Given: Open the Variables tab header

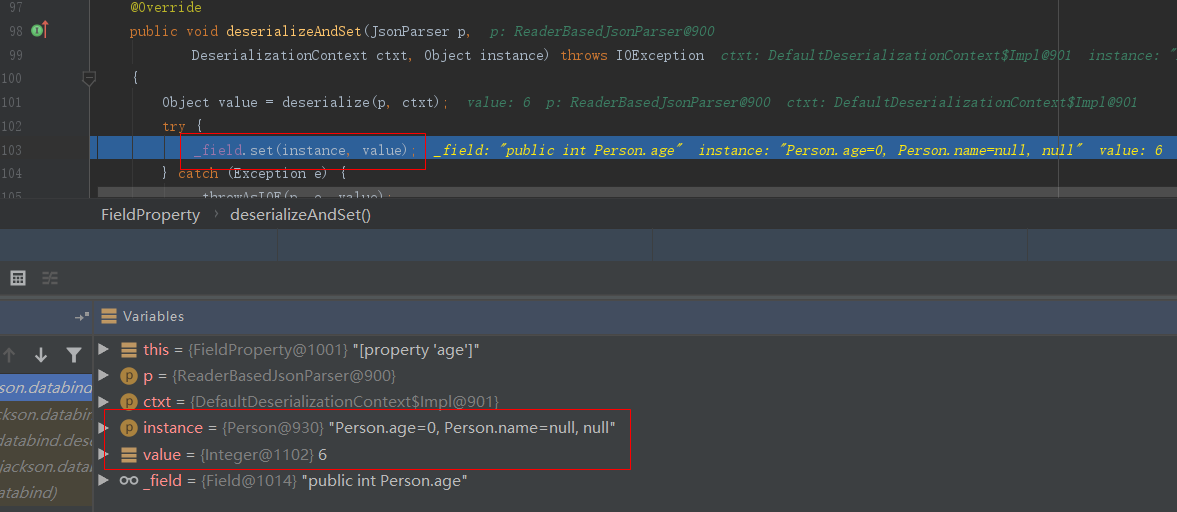Looking at the screenshot, I should (153, 316).
